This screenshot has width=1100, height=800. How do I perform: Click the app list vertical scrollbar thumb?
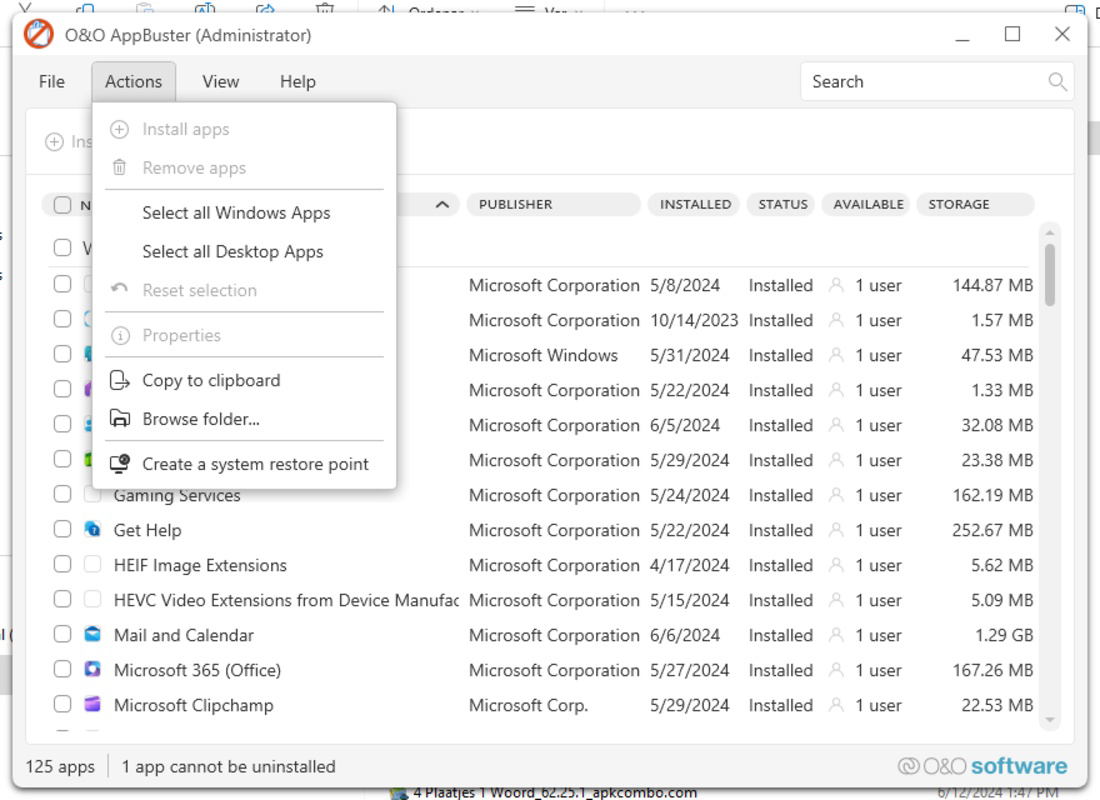click(x=1049, y=274)
